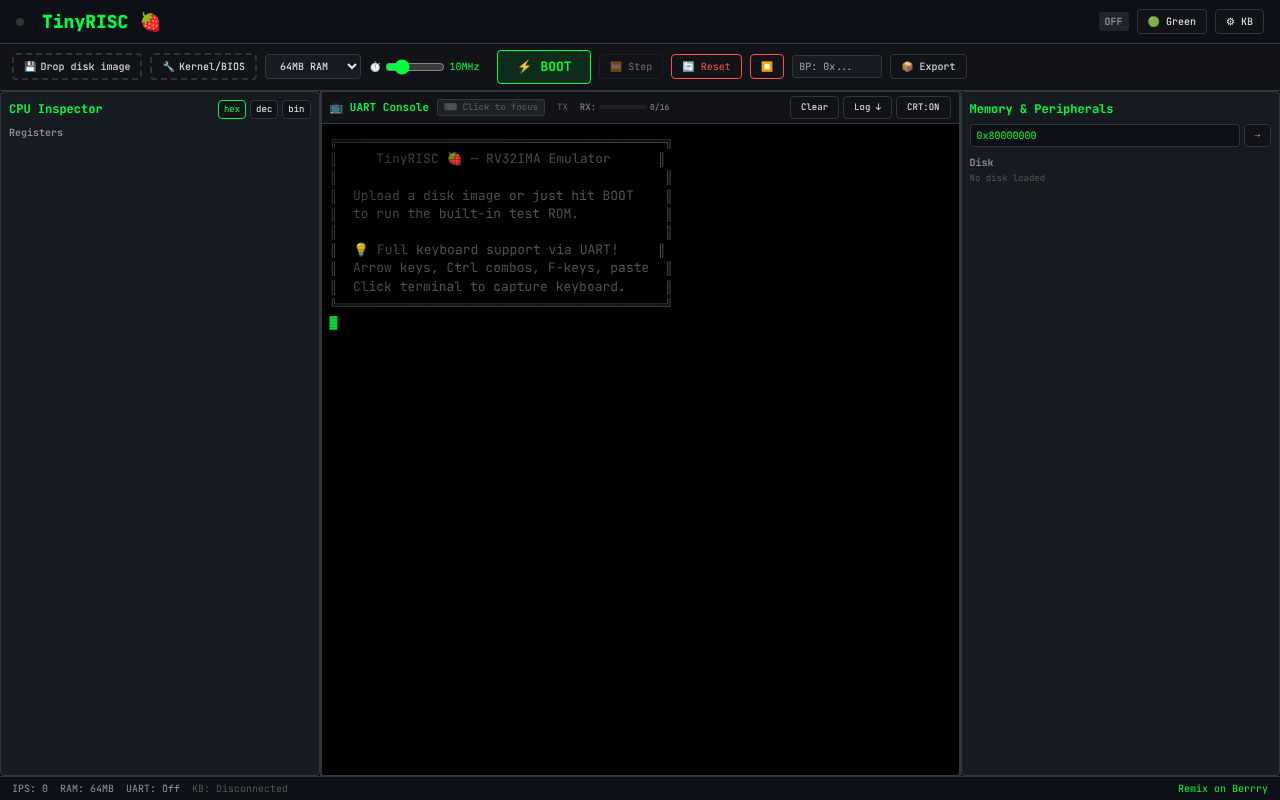The height and width of the screenshot is (800, 1280).
Task: Adjust the CPU clock speed slider
Action: coord(415,67)
